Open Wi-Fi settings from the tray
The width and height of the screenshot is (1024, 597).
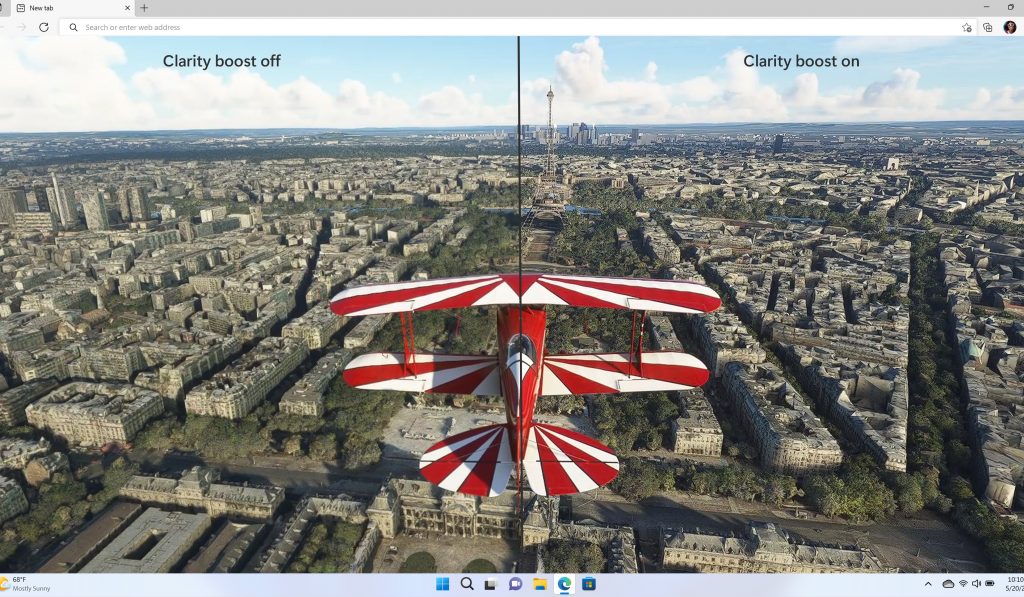click(x=962, y=583)
